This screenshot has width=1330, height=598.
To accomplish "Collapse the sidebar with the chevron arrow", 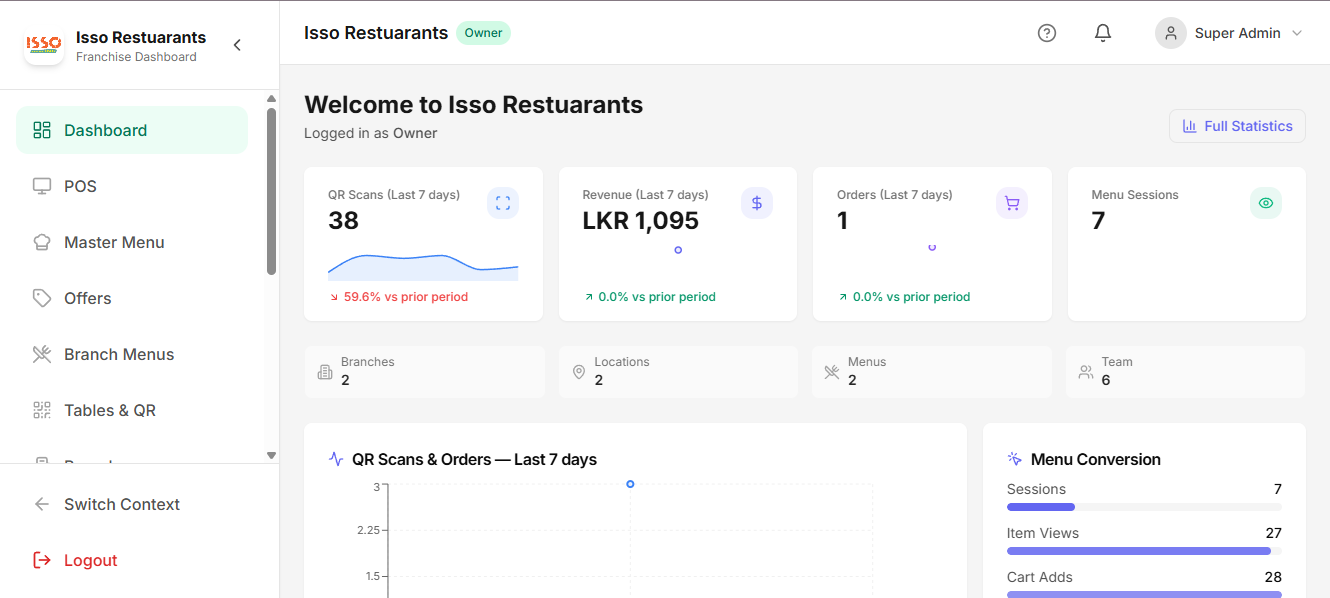I will click(x=237, y=45).
